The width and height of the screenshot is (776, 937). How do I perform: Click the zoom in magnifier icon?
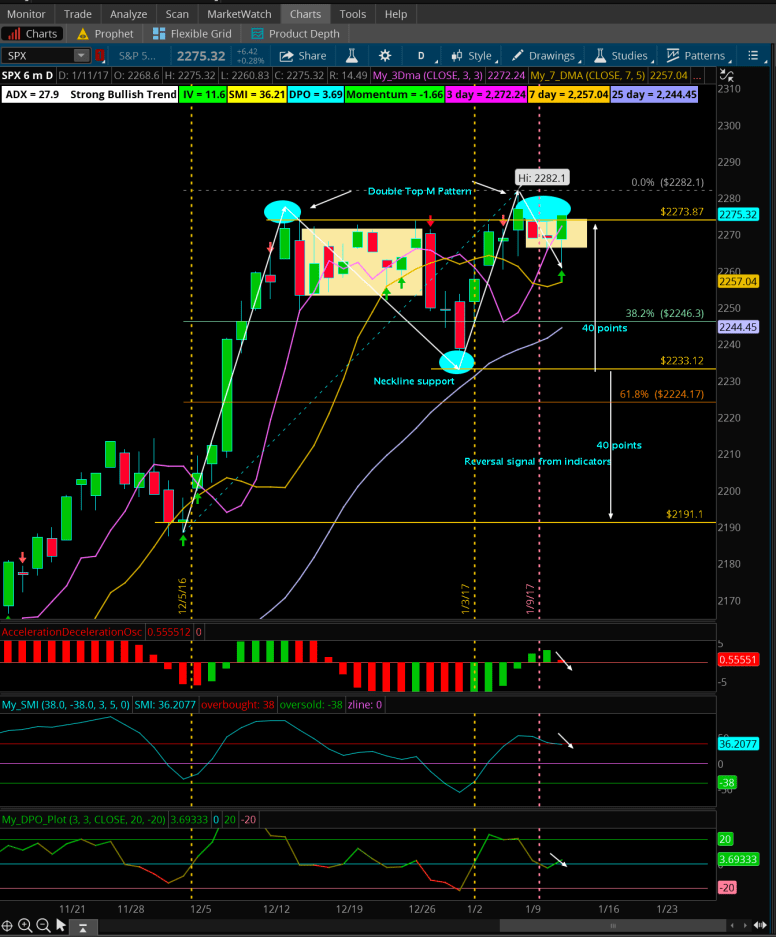[x=25, y=925]
